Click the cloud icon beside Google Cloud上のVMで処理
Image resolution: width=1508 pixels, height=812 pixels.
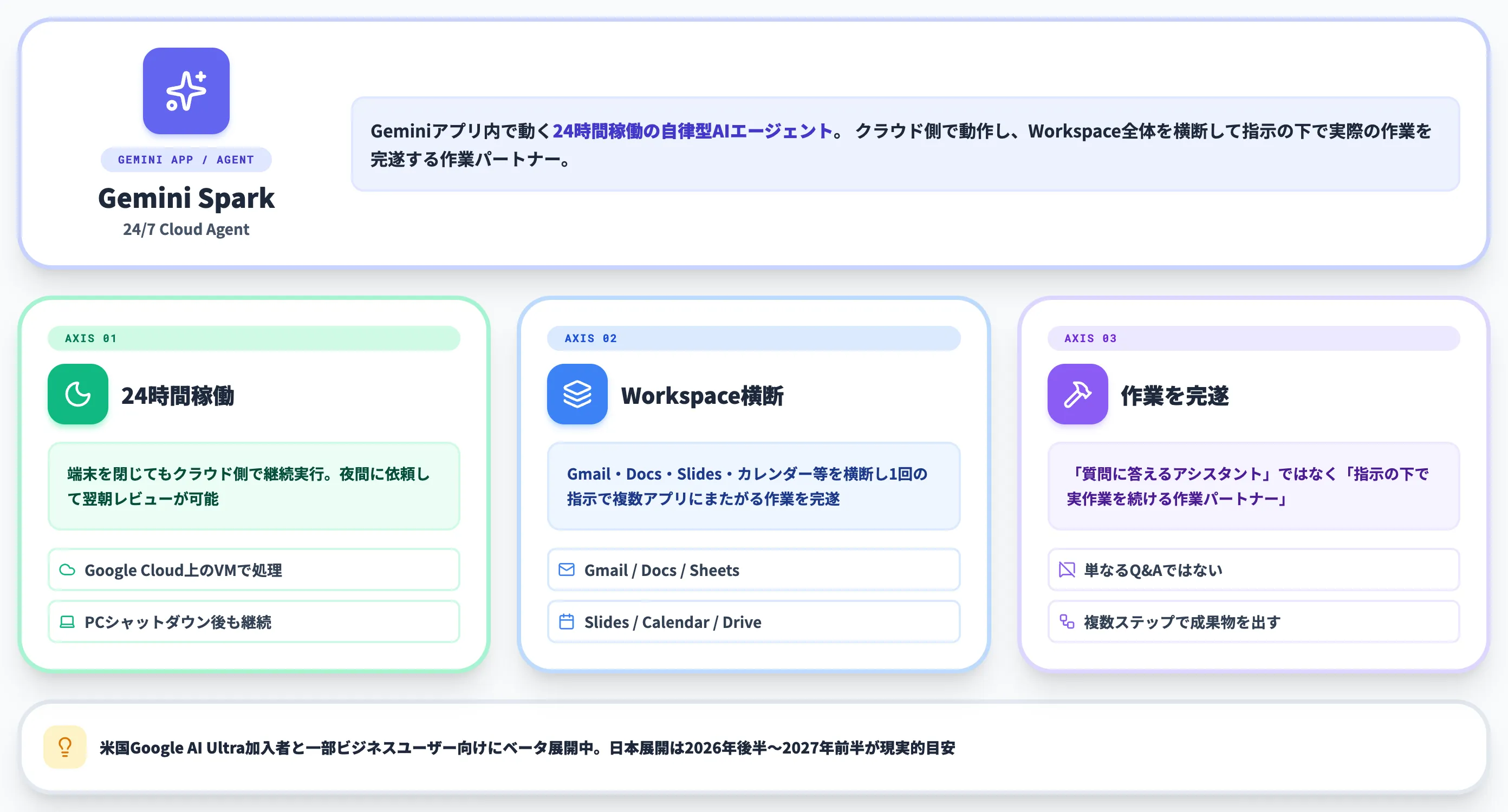(67, 570)
